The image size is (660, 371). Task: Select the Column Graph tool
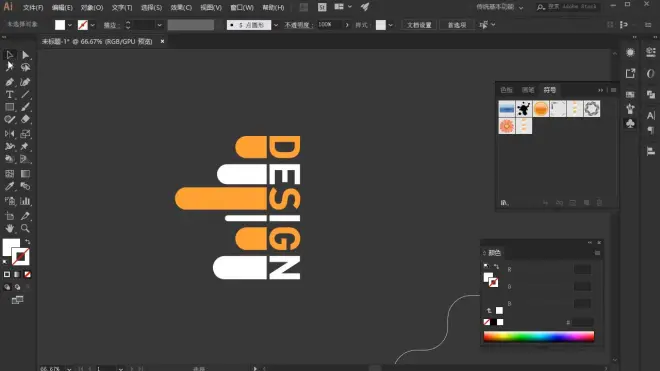pos(25,201)
